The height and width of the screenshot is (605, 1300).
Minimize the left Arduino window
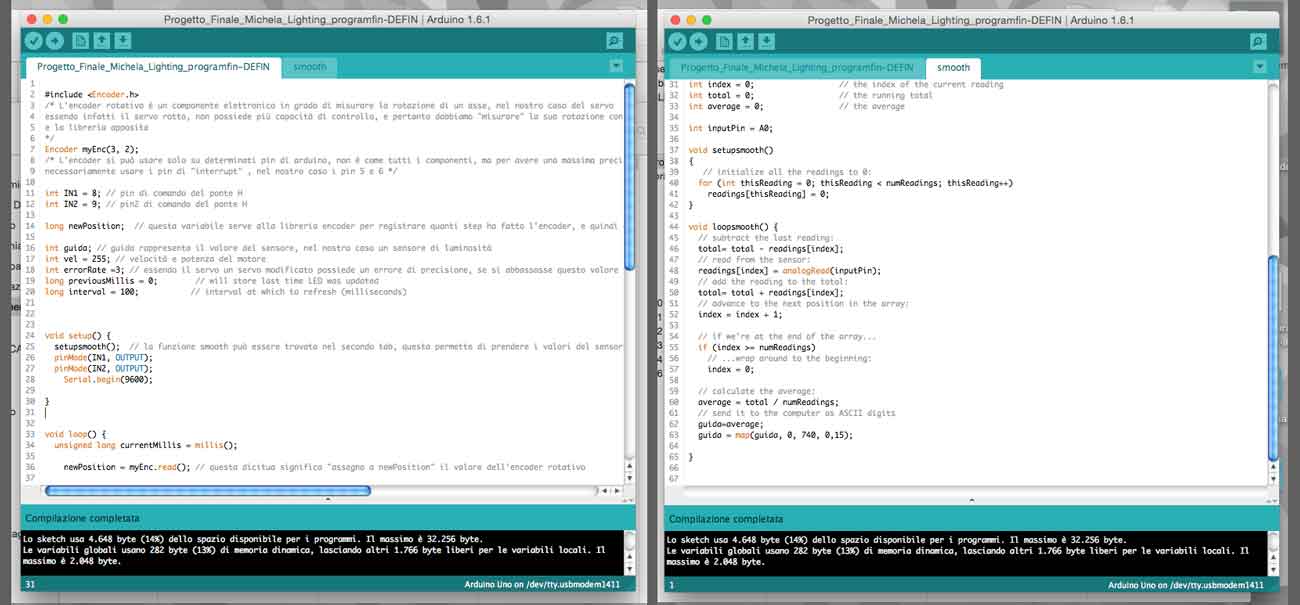tap(47, 19)
